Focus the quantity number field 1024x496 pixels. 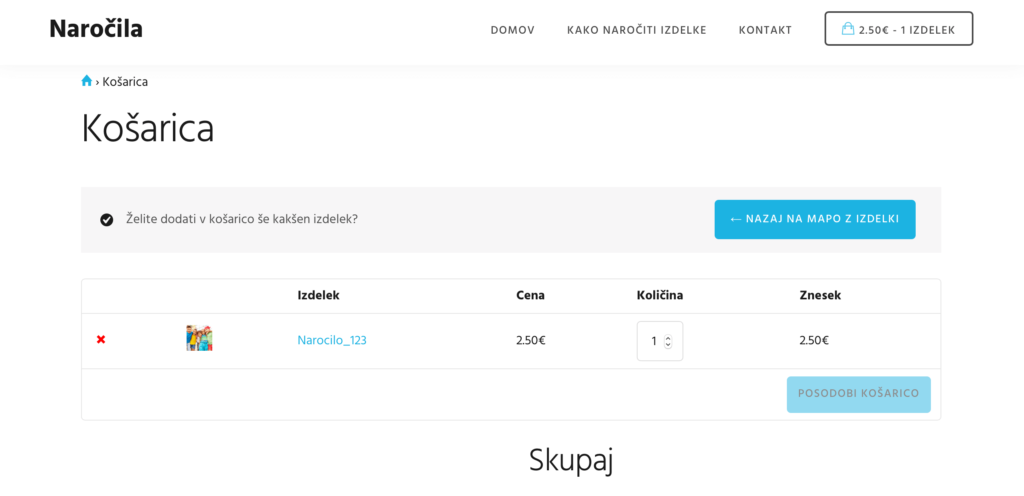pos(653,341)
